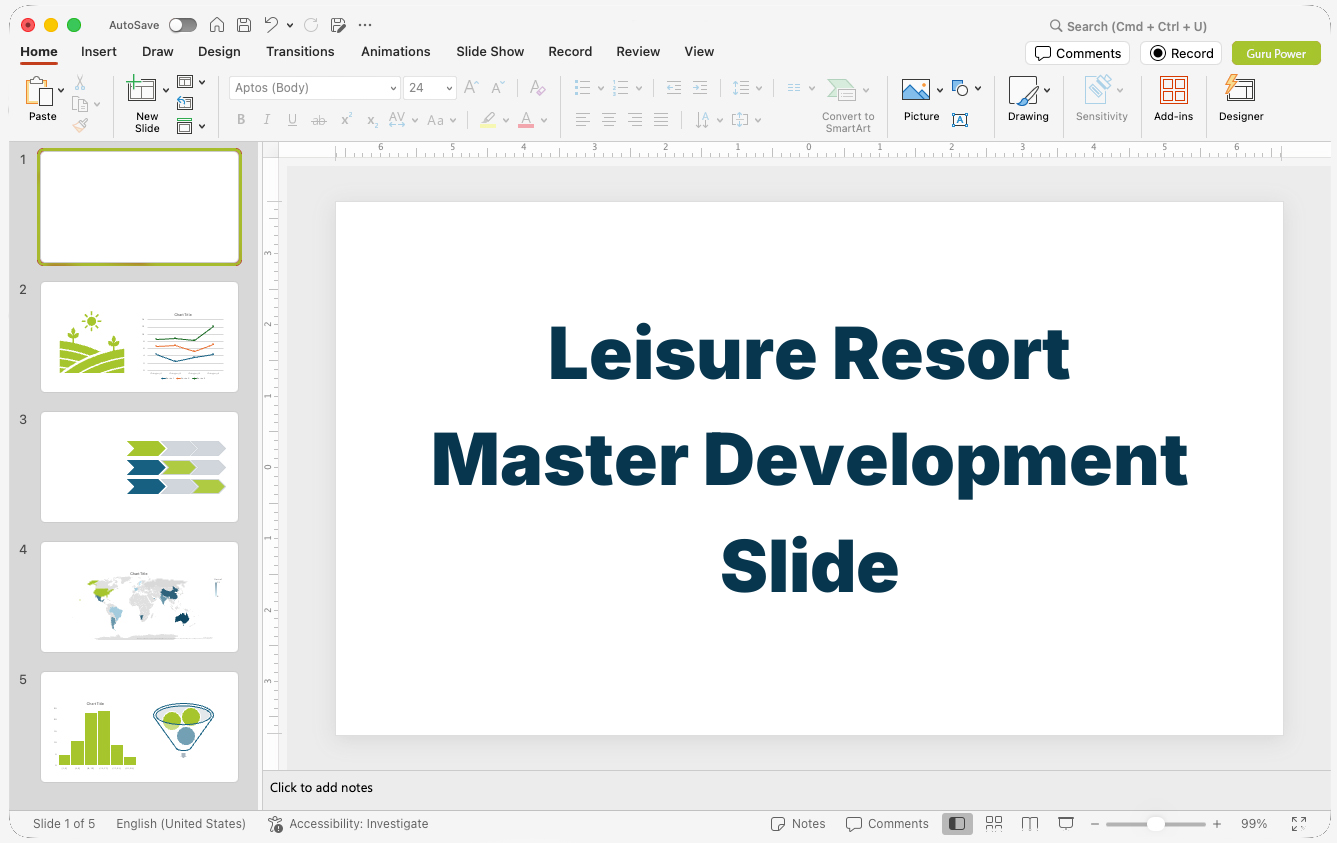
Task: Switch to Slide Sorter grid view
Action: pyautogui.click(x=994, y=824)
